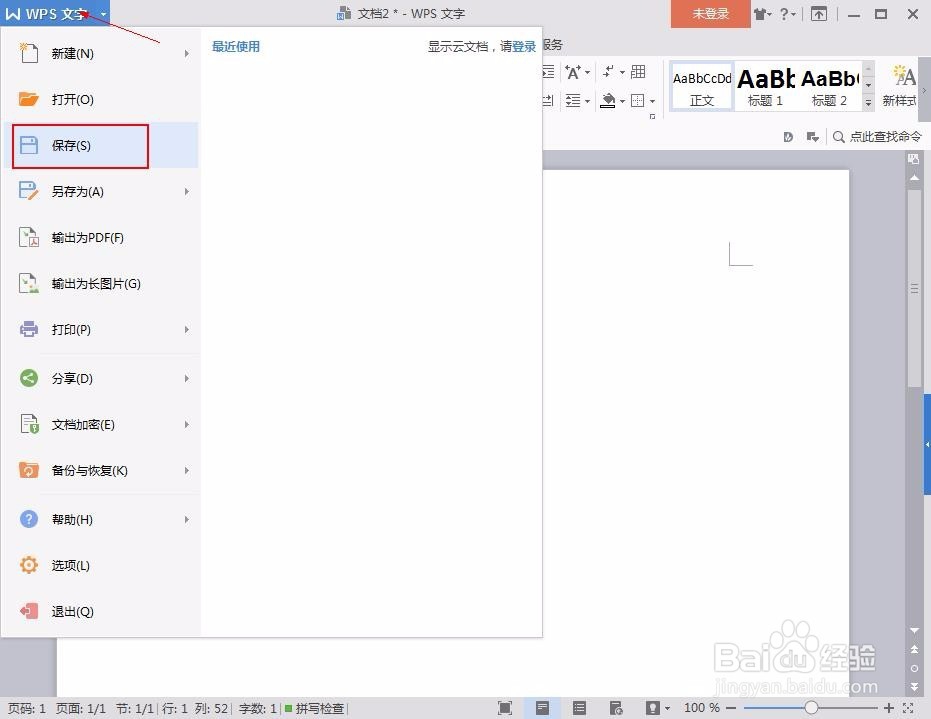Open 选项(L) settings
The height and width of the screenshot is (719, 931).
100,565
